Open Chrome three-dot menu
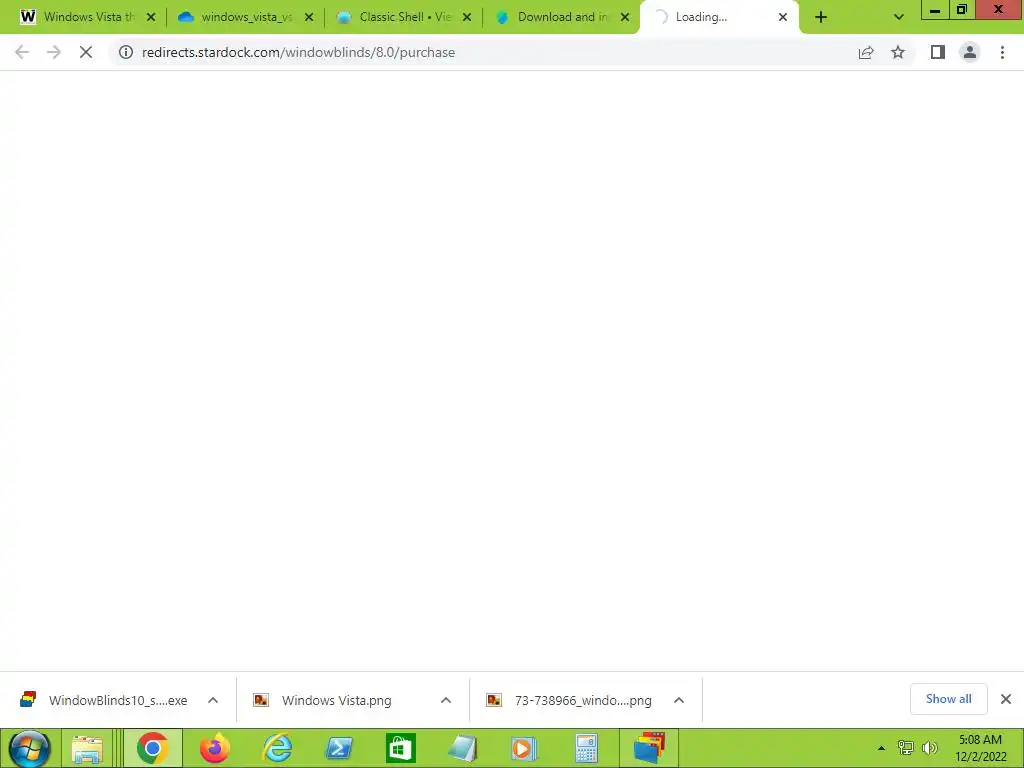This screenshot has width=1024, height=768. [1002, 52]
